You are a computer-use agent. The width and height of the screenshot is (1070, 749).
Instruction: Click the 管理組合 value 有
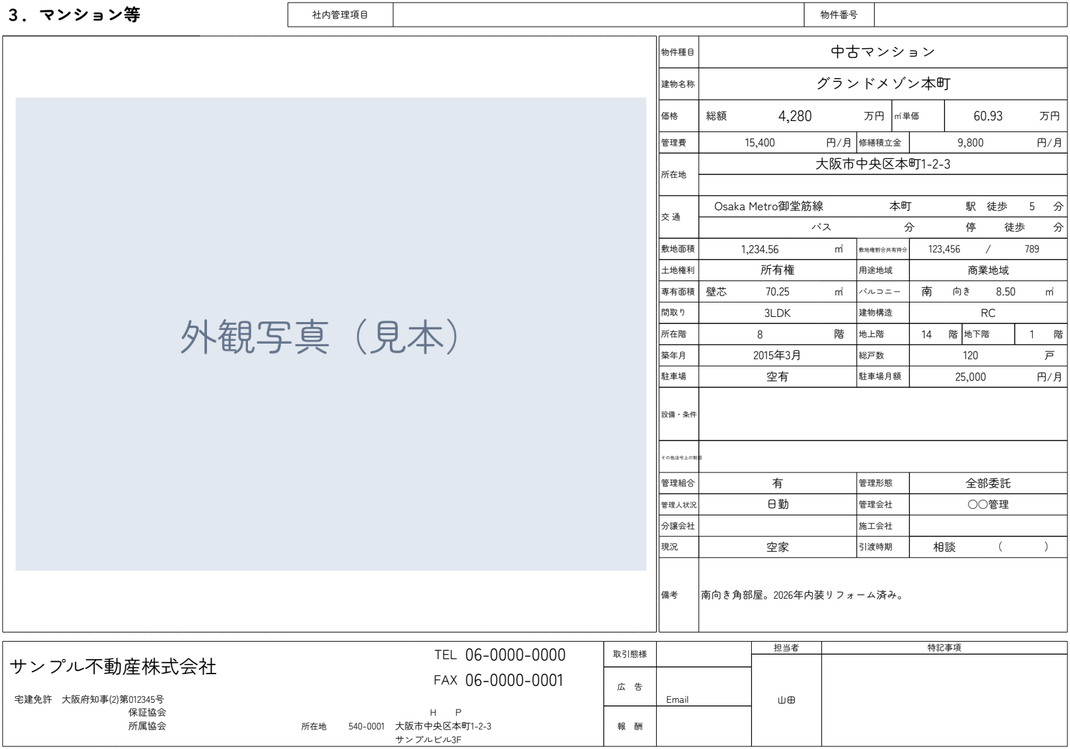click(x=777, y=483)
